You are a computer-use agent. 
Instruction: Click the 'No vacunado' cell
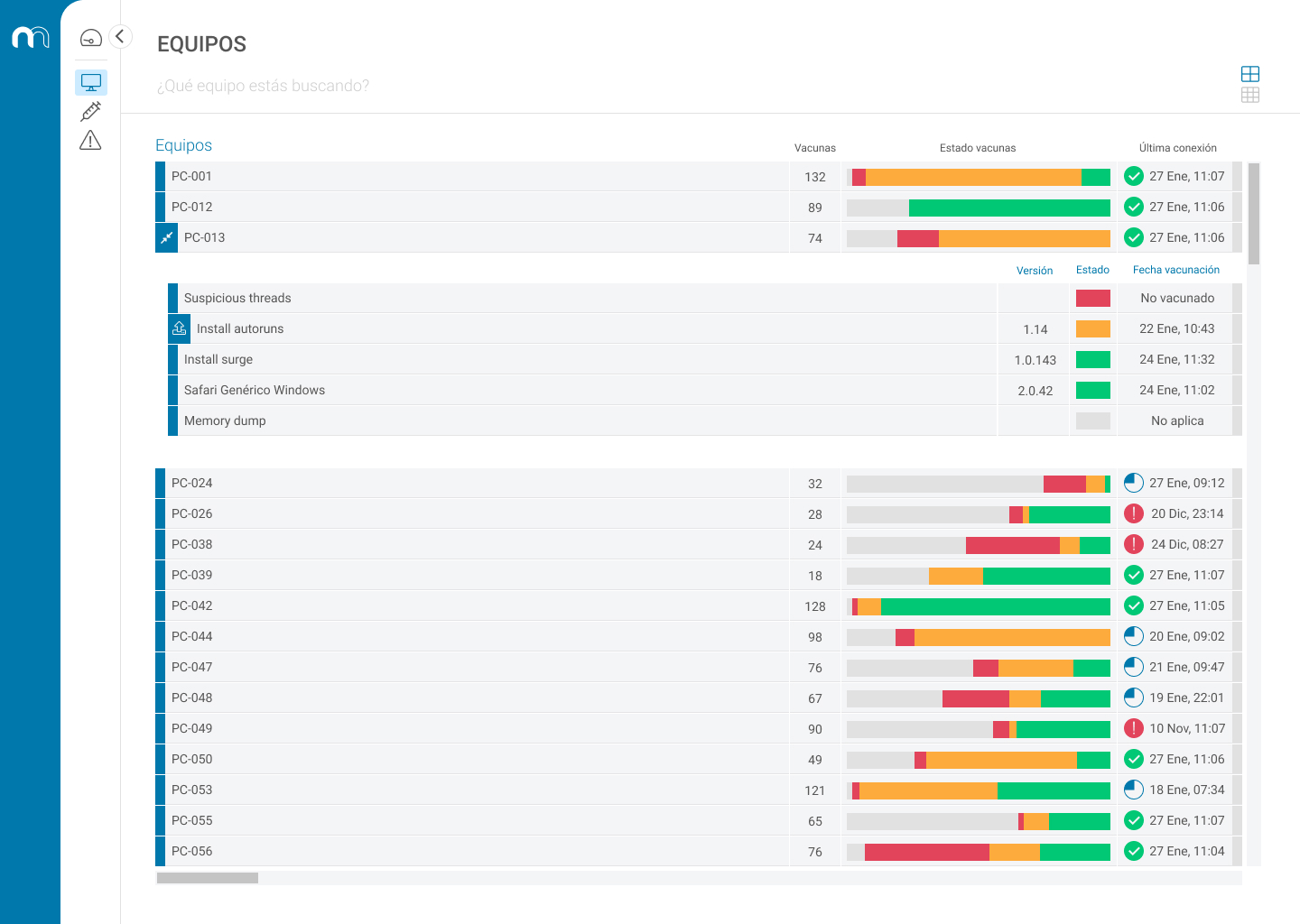coord(1177,298)
